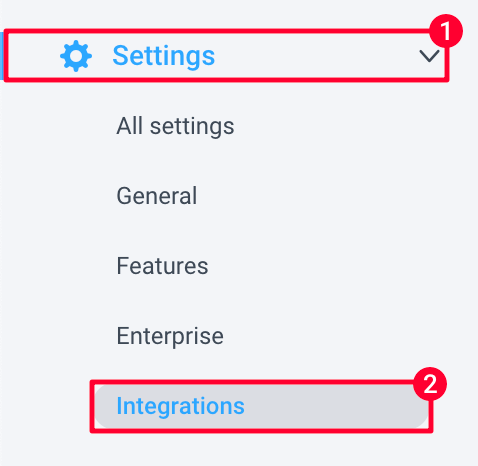Click the cog icon left of Settings
This screenshot has width=478, height=466.
click(76, 56)
